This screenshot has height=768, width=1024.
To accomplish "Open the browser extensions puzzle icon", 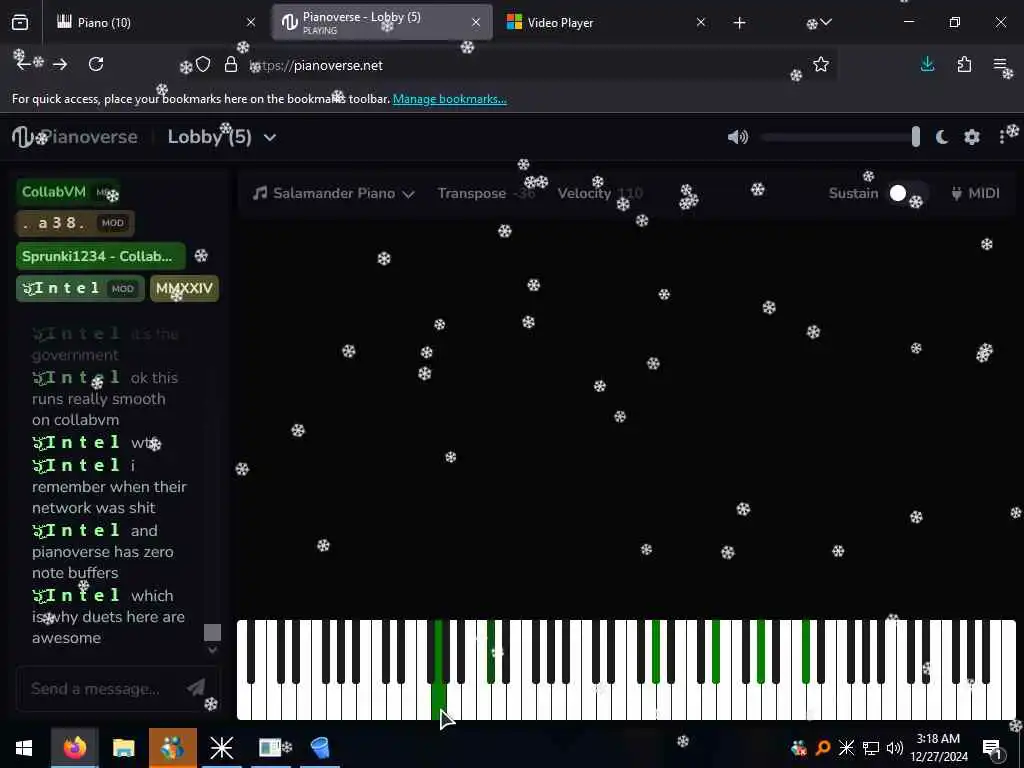I will point(964,64).
